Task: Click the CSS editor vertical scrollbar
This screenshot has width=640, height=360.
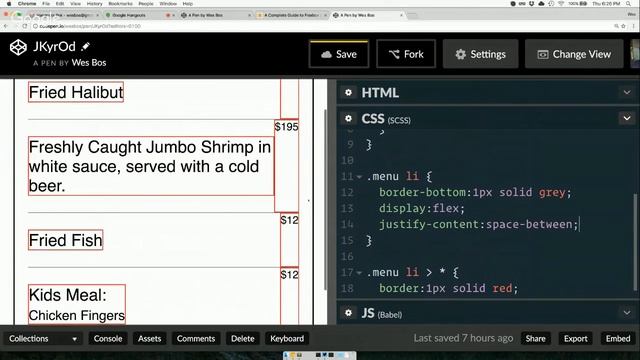Action: click(636, 241)
